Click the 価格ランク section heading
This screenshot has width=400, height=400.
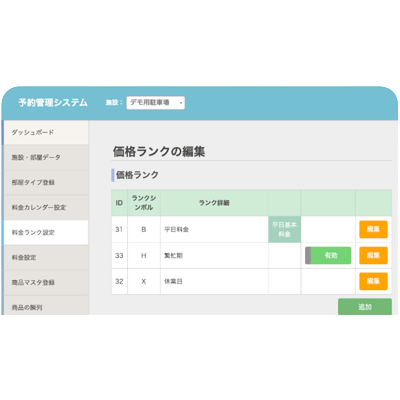coord(137,175)
